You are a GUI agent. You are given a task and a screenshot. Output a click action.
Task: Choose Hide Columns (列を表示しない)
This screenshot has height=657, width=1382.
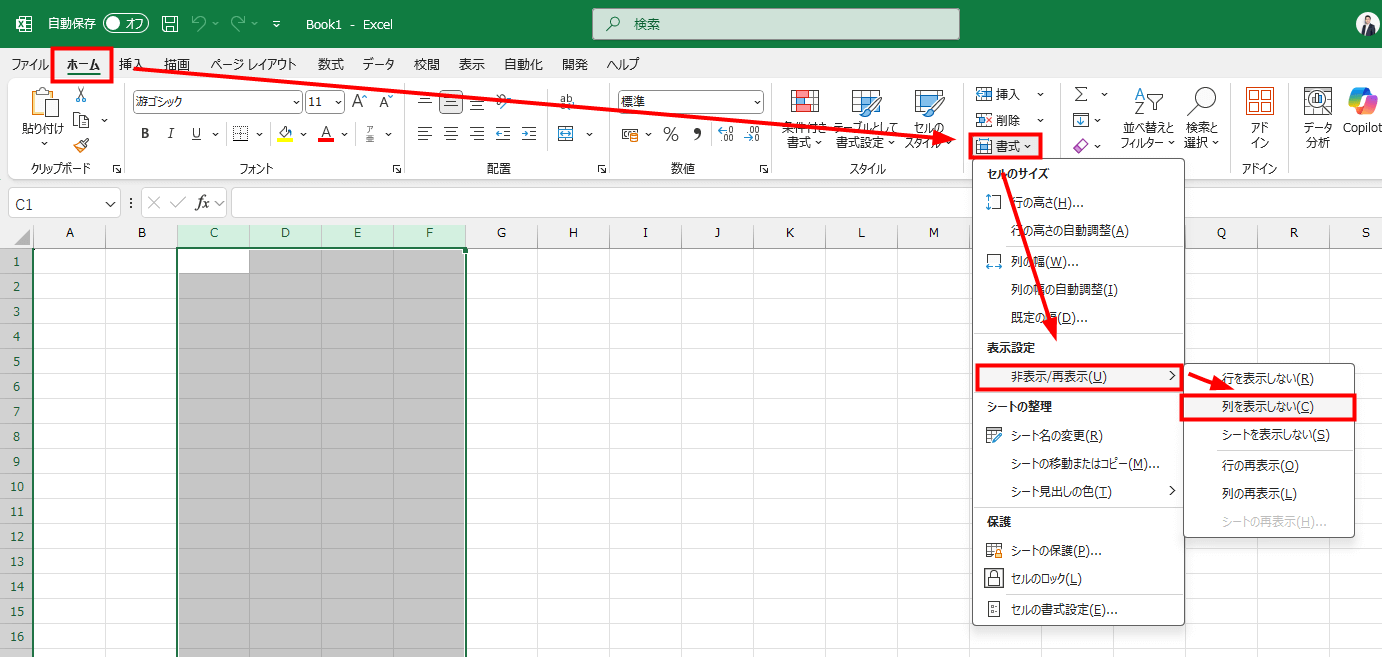1268,407
